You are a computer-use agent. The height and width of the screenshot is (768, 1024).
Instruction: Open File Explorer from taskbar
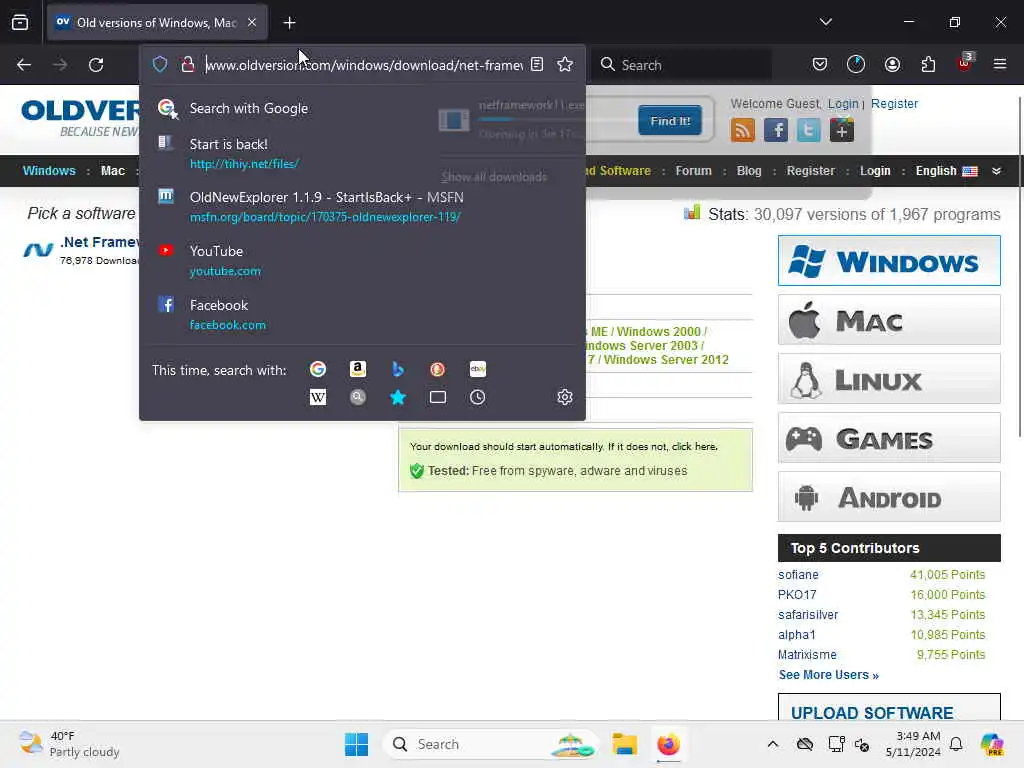[624, 744]
